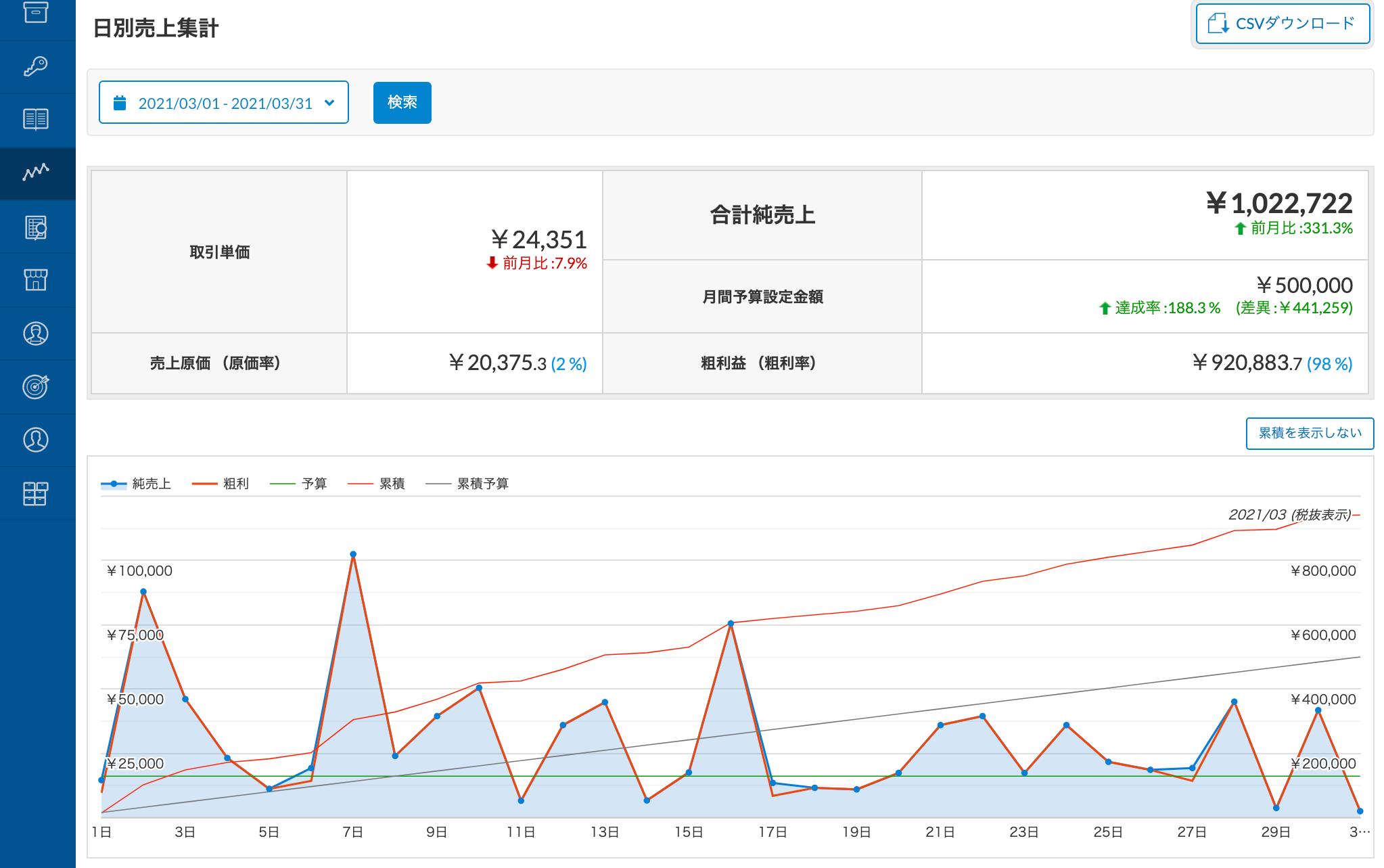Open the report search sidebar icon
The height and width of the screenshot is (868, 1384).
click(x=36, y=227)
